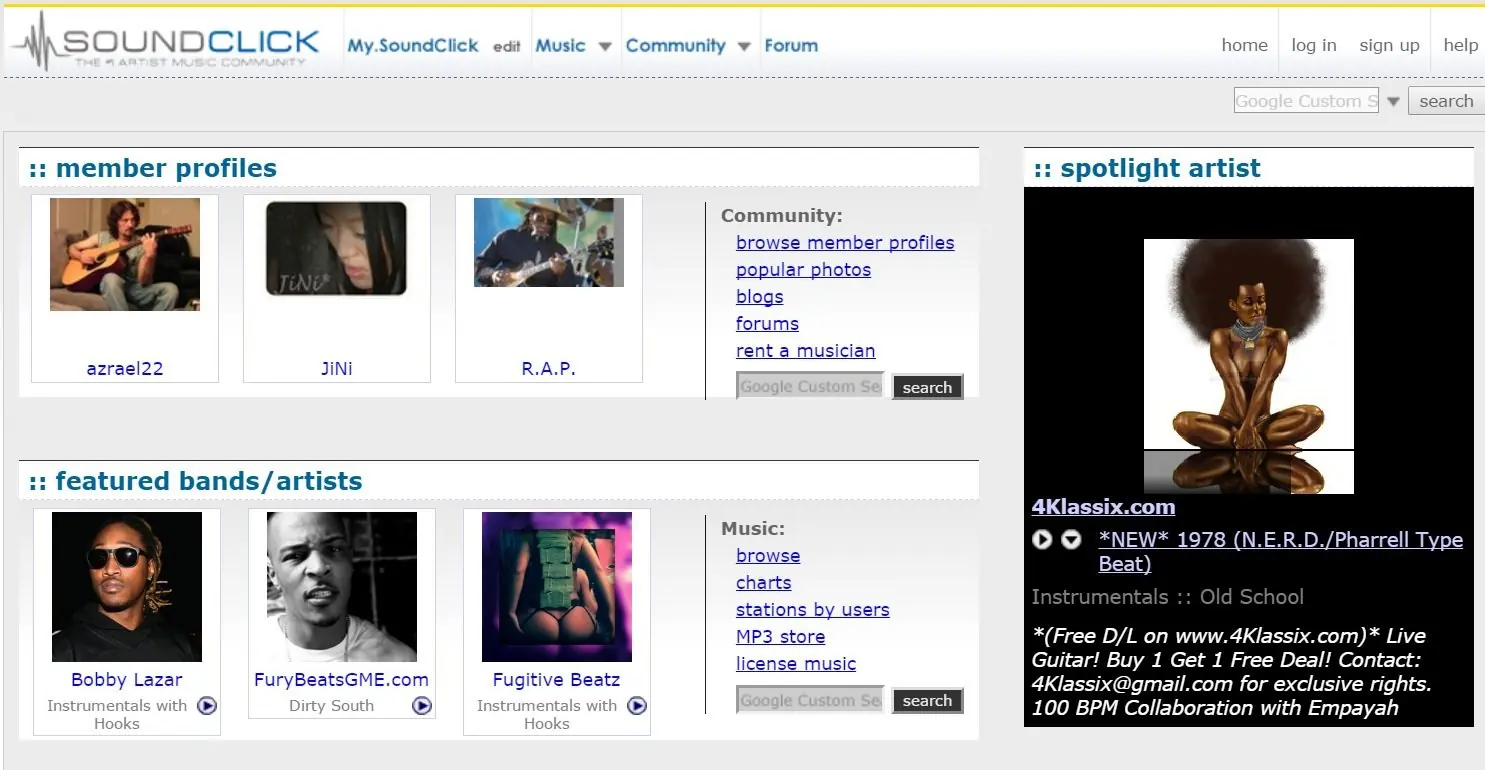Open Fugitive Beatz's cover image
Image resolution: width=1485 pixels, height=770 pixels.
coord(557,587)
